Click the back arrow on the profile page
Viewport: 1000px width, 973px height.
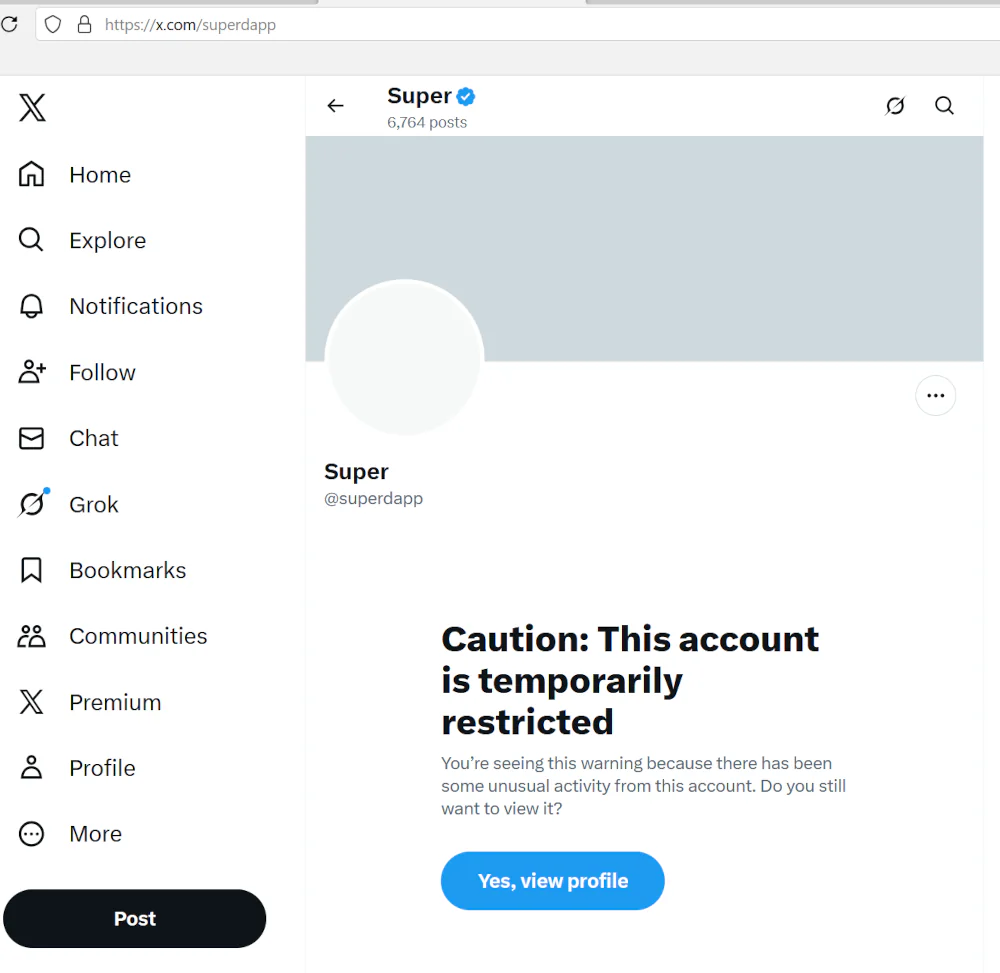tap(335, 105)
